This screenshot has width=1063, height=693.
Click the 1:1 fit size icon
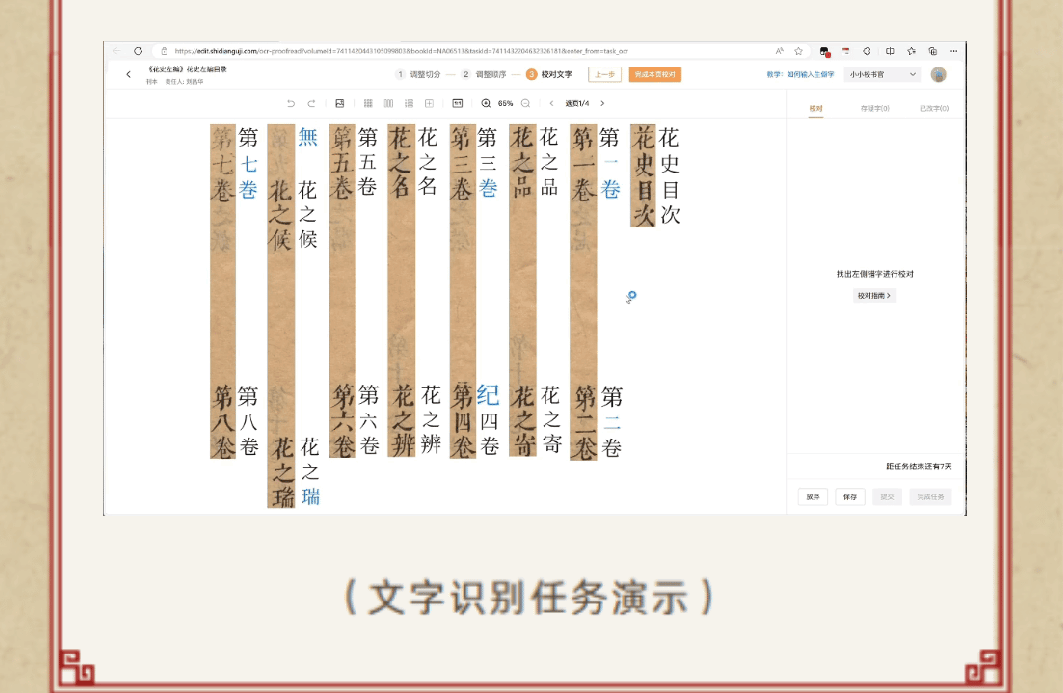pyautogui.click(x=458, y=103)
